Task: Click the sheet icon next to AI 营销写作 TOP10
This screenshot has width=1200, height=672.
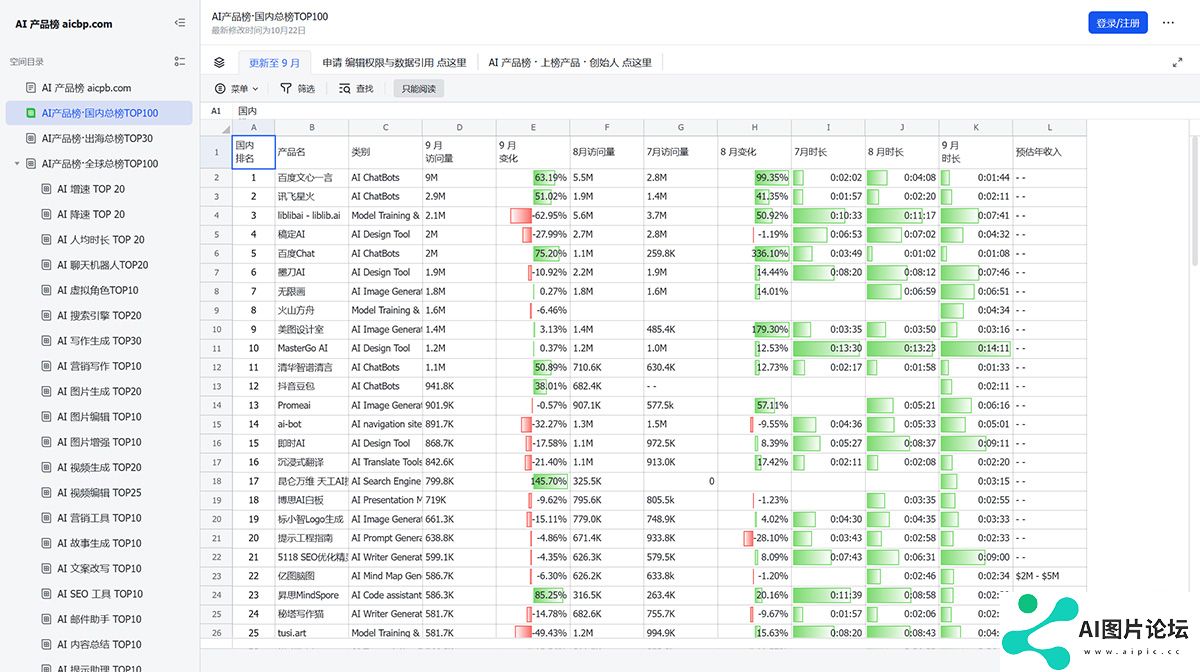Action: click(47, 366)
